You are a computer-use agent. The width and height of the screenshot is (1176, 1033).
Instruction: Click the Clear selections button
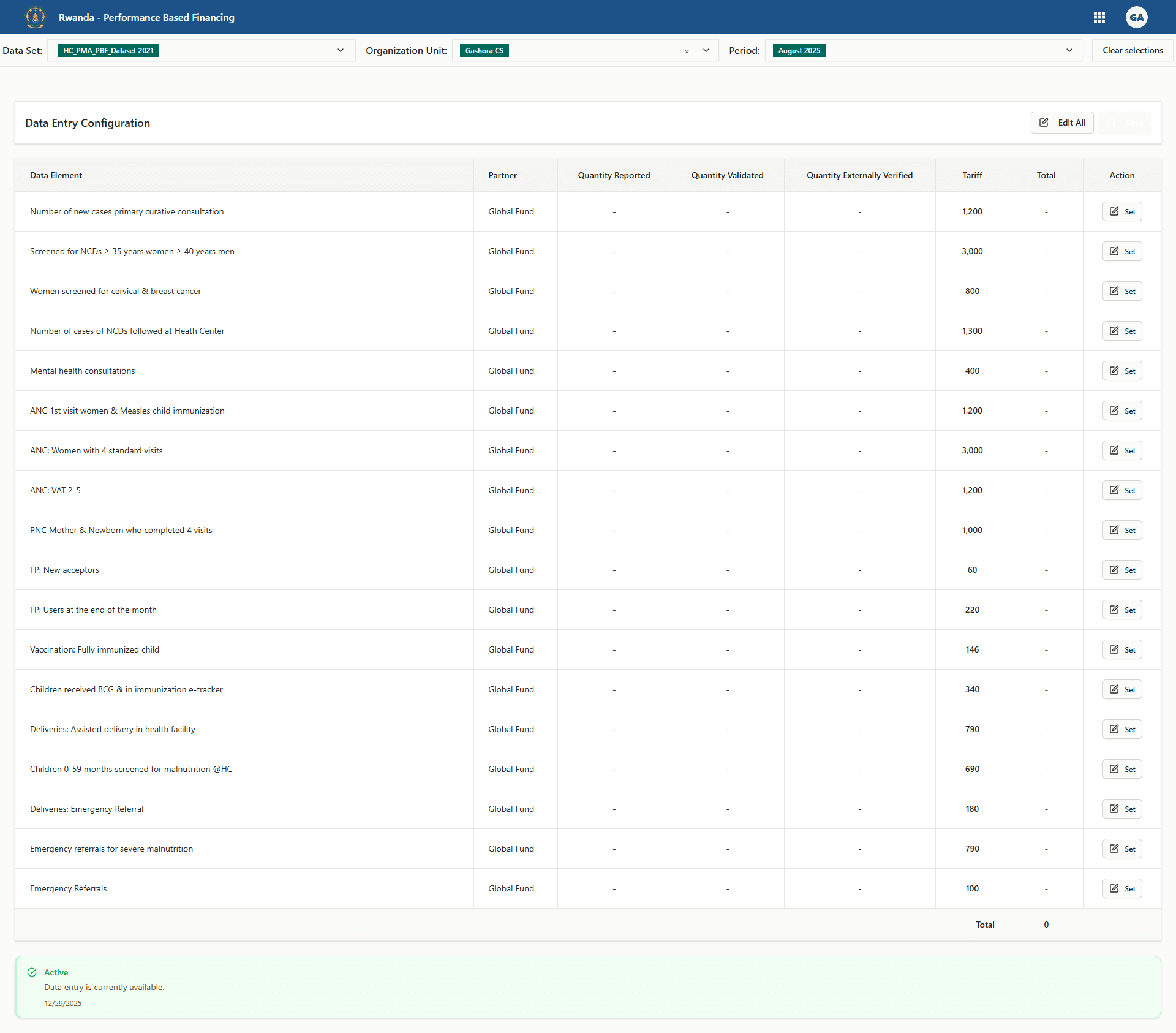pyautogui.click(x=1132, y=50)
